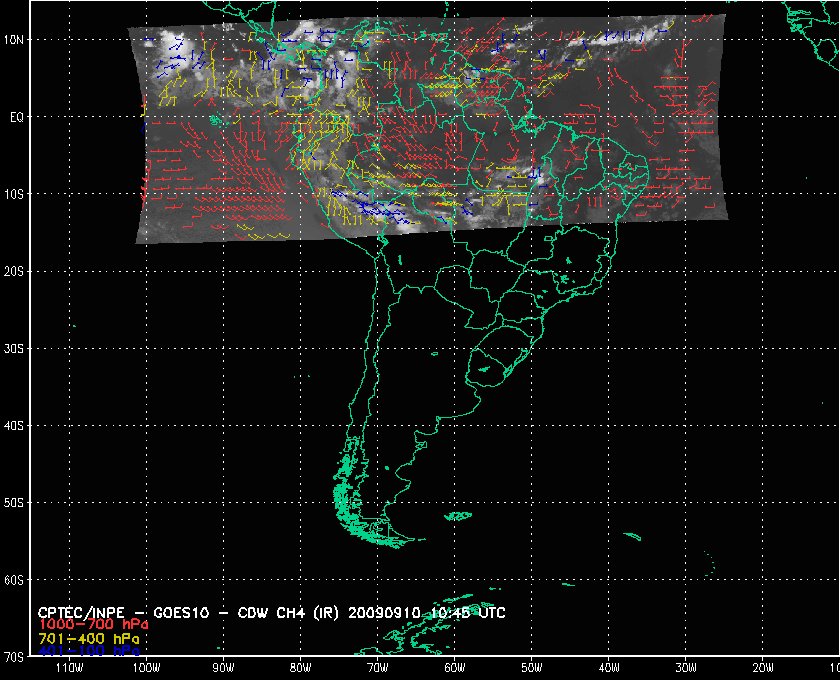The image size is (840, 680).
Task: Click the 10N latitude label
Action: [x=14, y=40]
